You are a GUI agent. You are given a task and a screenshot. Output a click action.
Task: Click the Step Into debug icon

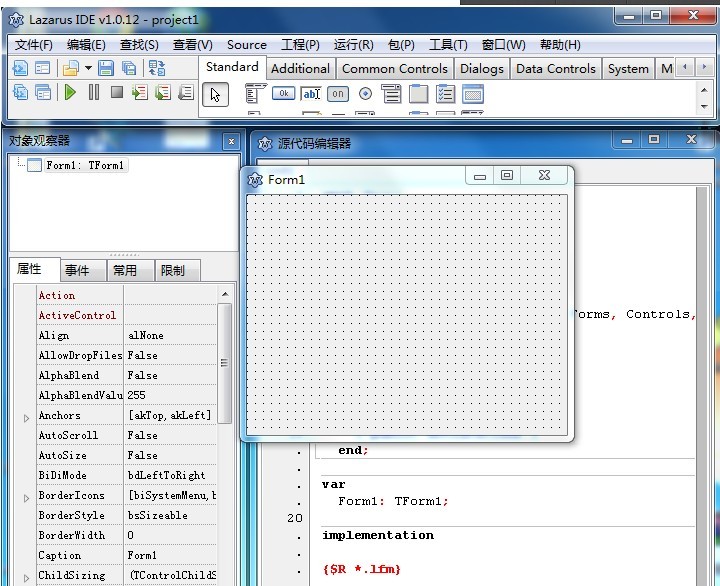point(140,93)
